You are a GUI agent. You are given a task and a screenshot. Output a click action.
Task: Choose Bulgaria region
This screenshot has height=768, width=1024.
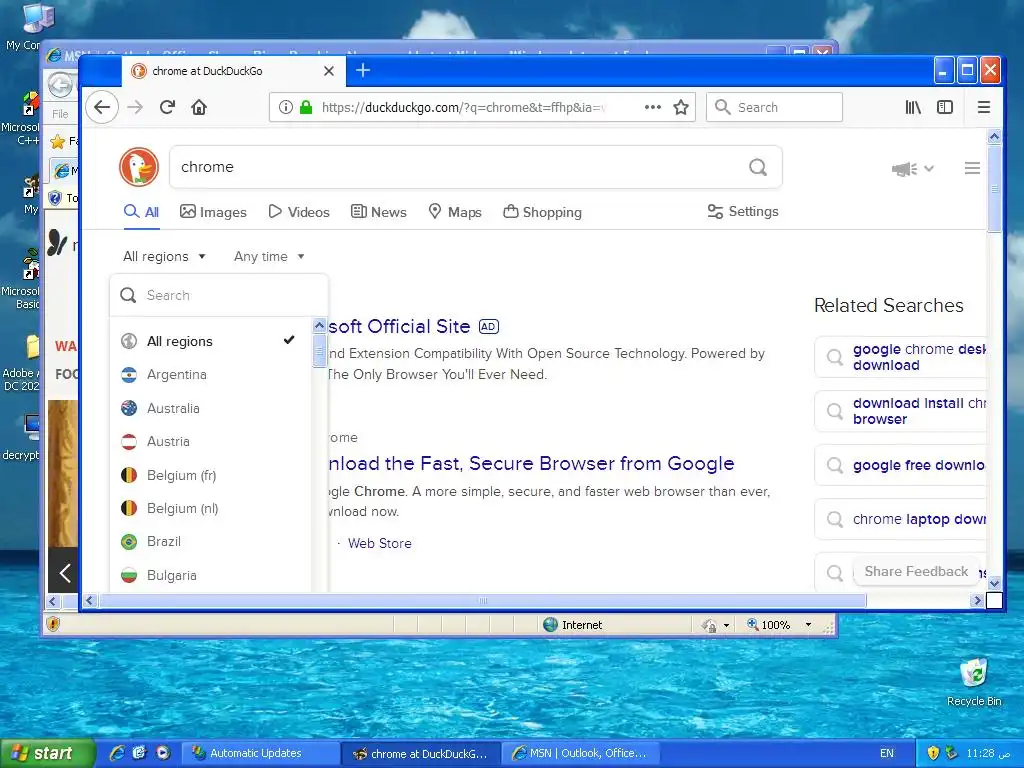click(x=210, y=575)
